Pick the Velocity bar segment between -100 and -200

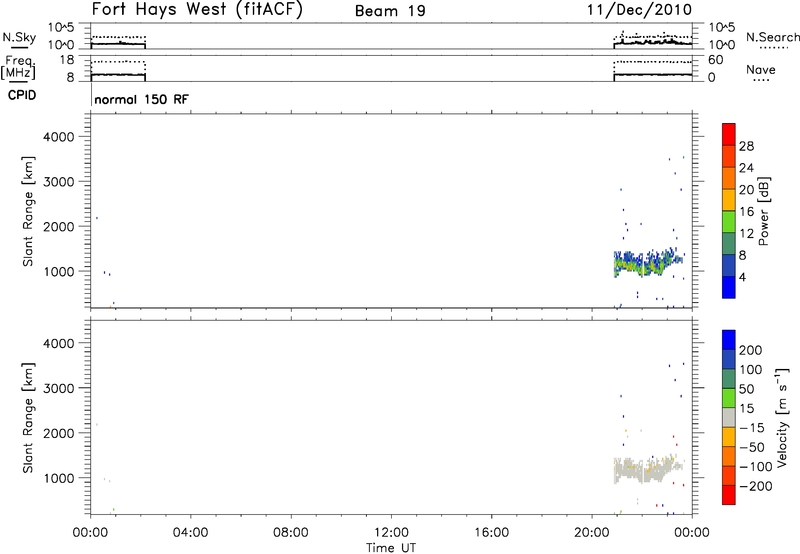point(729,475)
